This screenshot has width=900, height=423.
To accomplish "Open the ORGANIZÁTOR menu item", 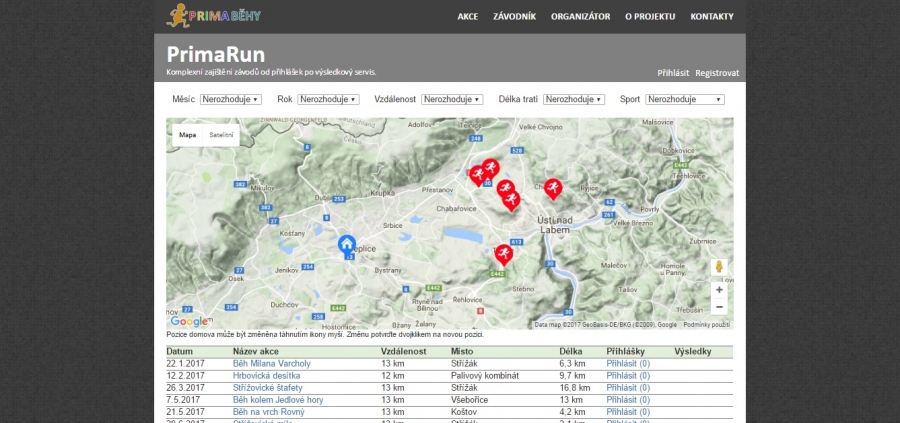I will pyautogui.click(x=580, y=17).
